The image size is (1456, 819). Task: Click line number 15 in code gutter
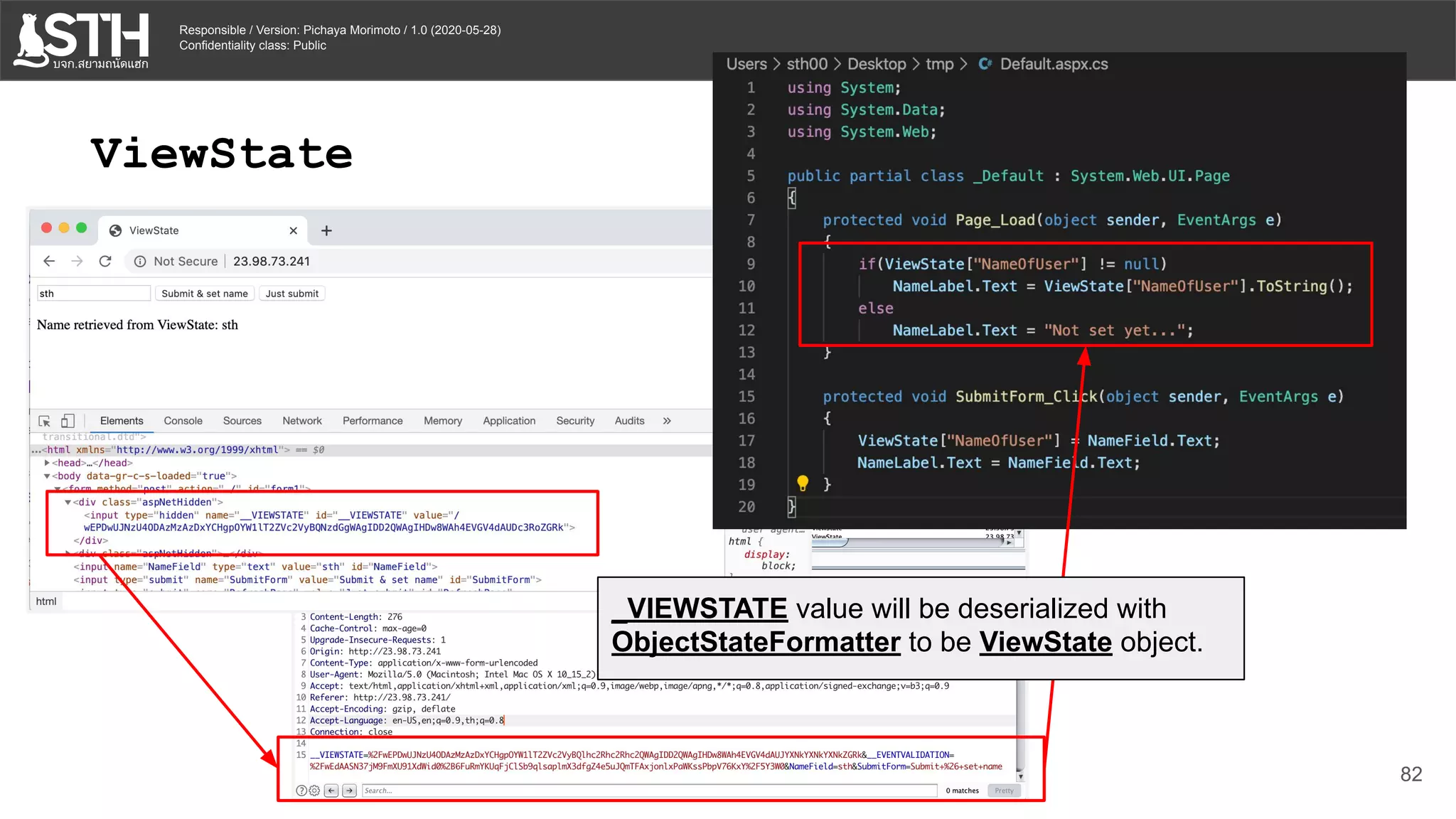point(746,397)
